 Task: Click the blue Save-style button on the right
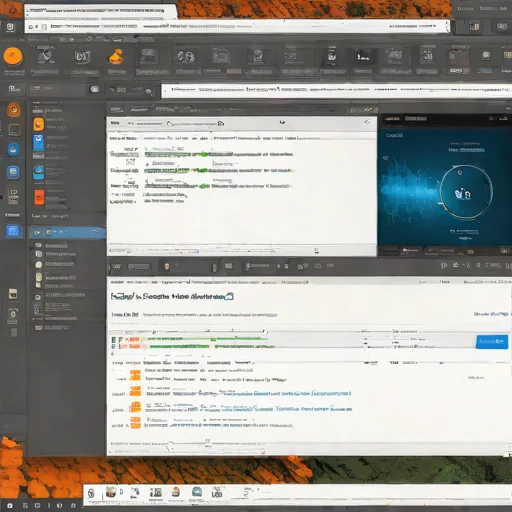click(x=492, y=342)
